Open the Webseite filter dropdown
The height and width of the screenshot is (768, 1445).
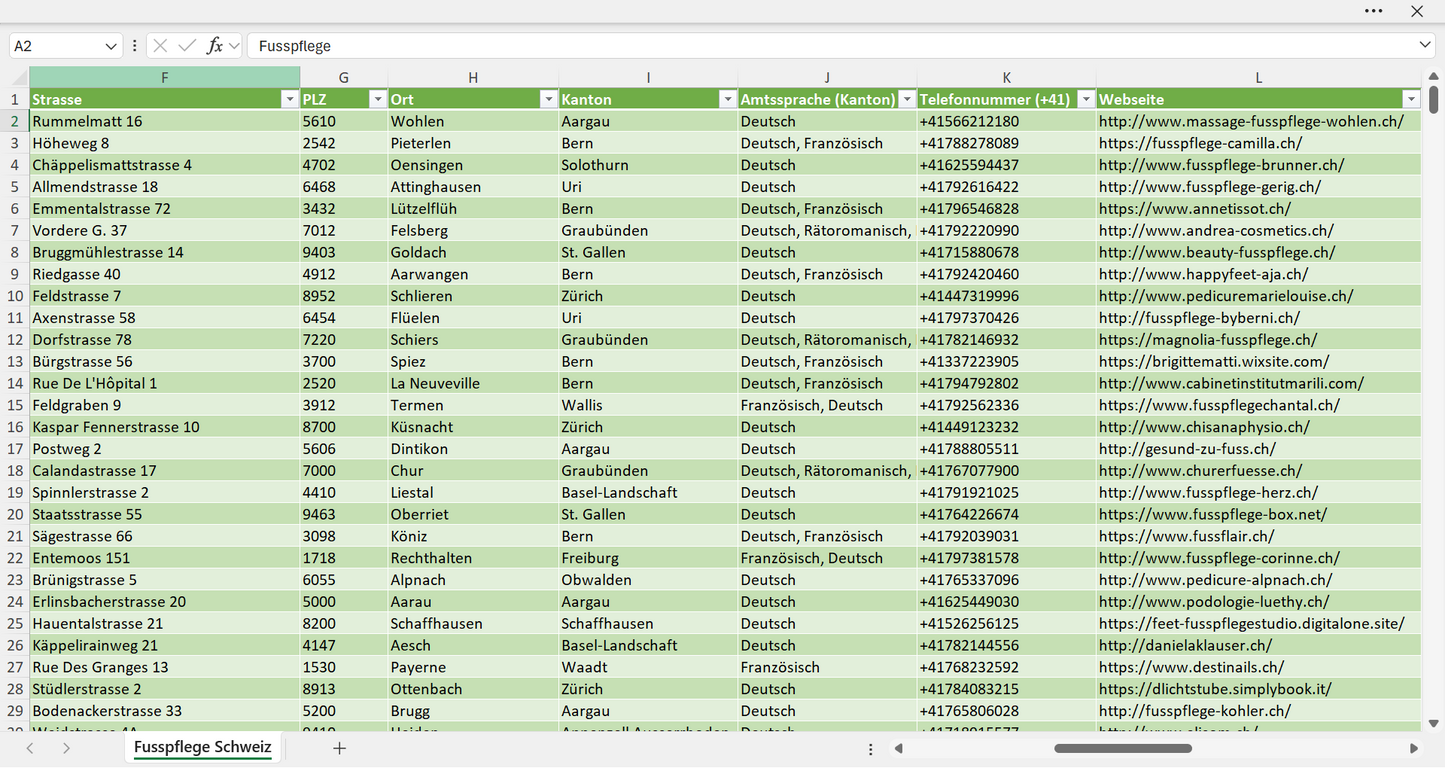[1411, 100]
